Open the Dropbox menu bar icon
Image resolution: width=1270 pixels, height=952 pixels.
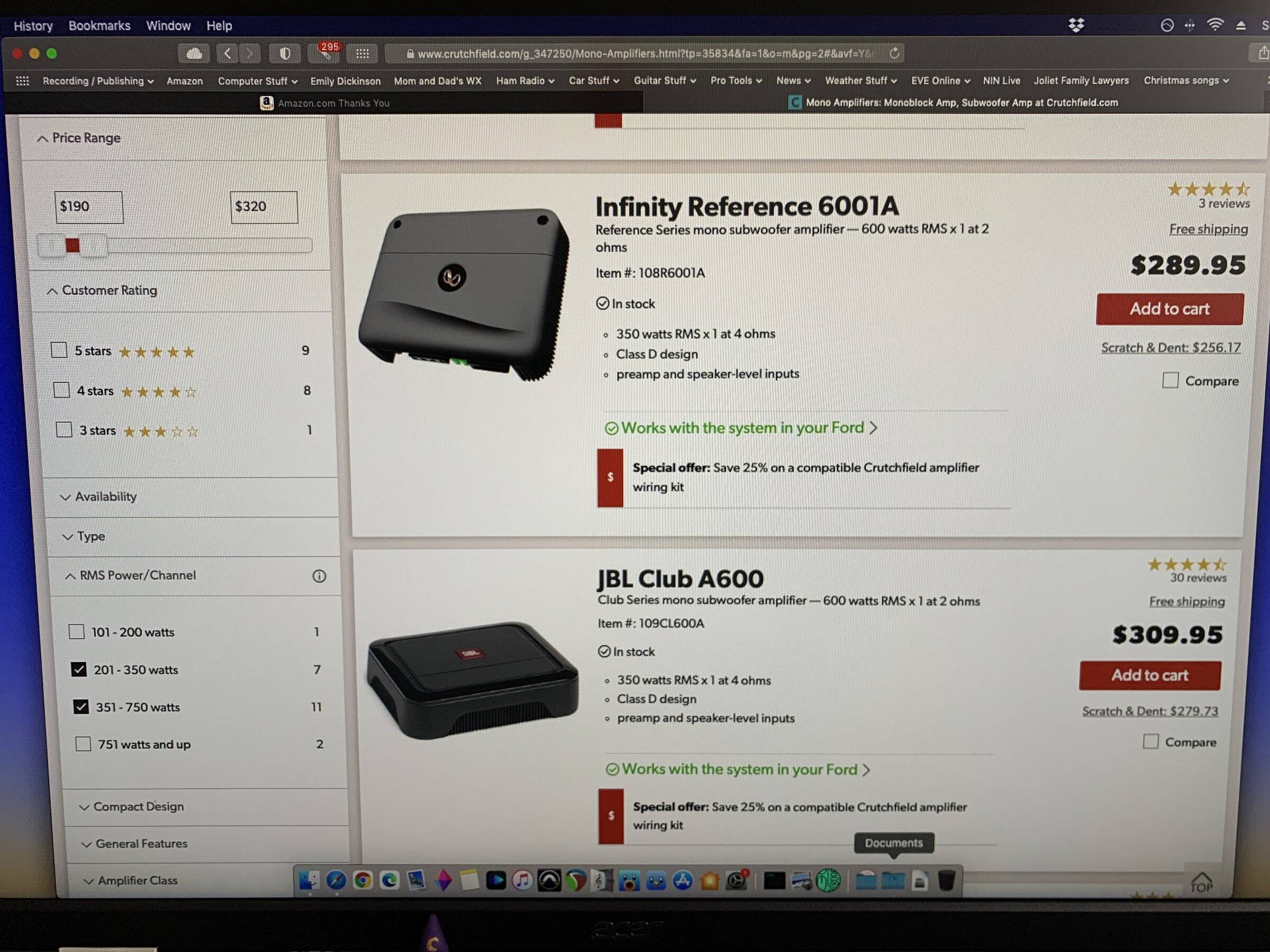pyautogui.click(x=1076, y=25)
